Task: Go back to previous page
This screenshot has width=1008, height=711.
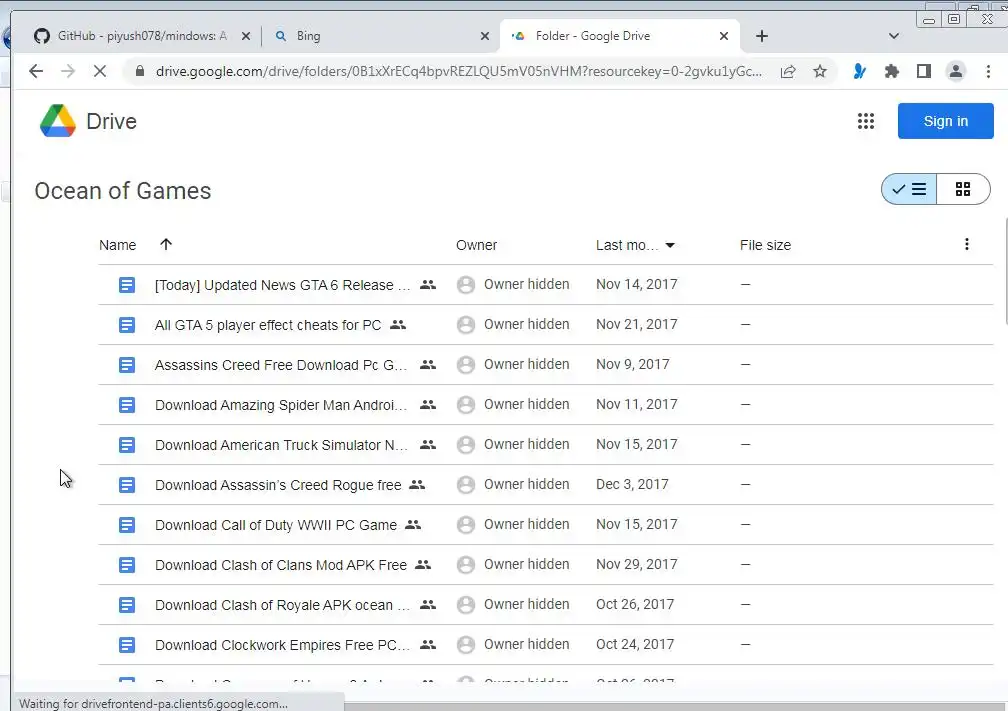Action: (36, 71)
